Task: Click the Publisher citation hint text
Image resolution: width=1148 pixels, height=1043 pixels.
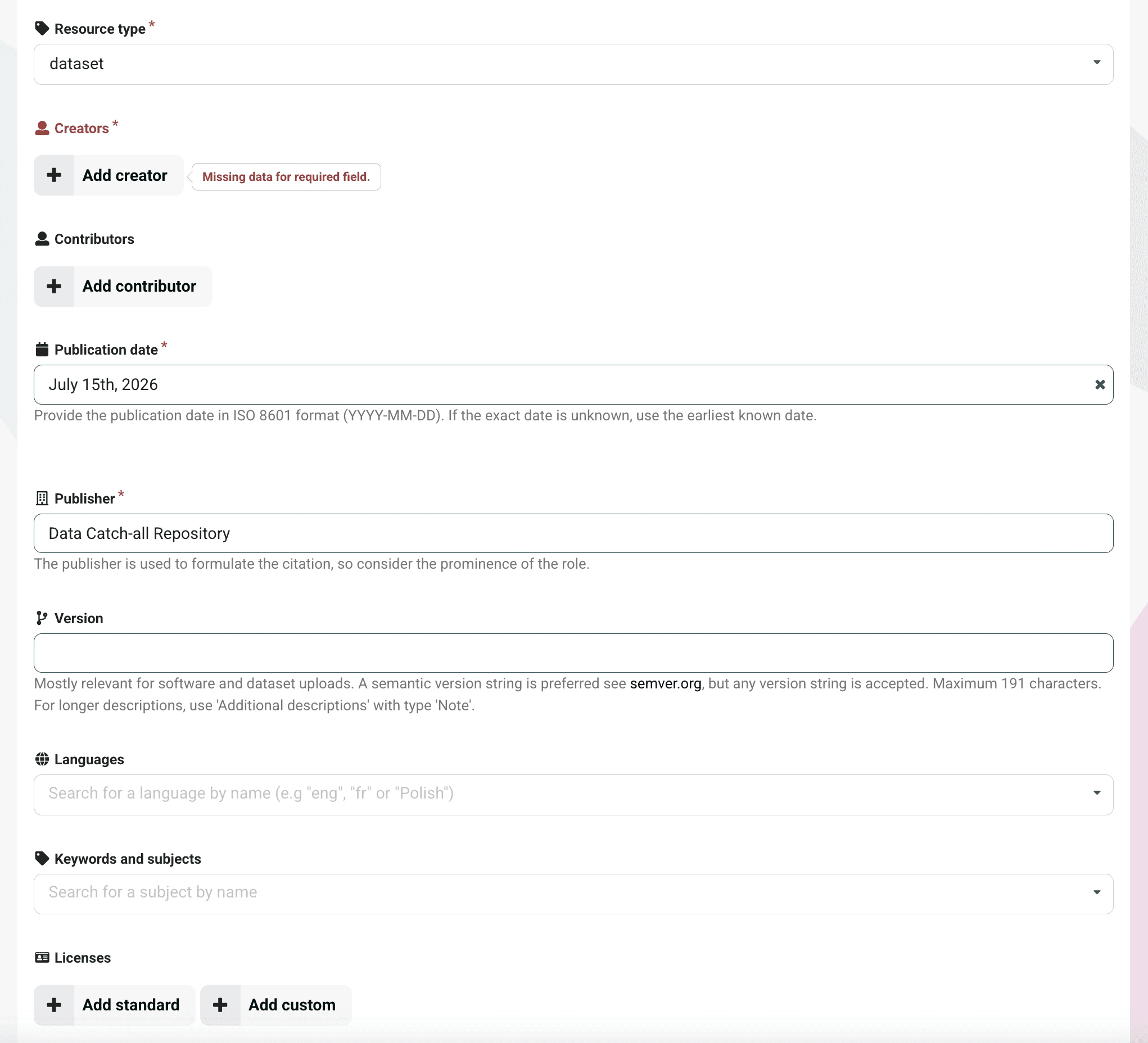Action: point(311,564)
